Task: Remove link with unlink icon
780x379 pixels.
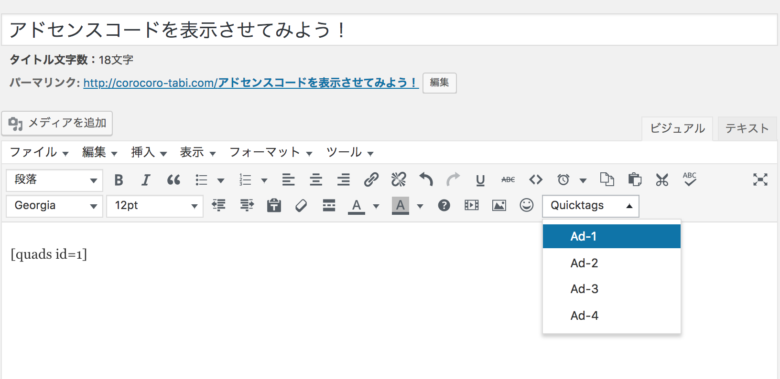Action: [x=398, y=180]
